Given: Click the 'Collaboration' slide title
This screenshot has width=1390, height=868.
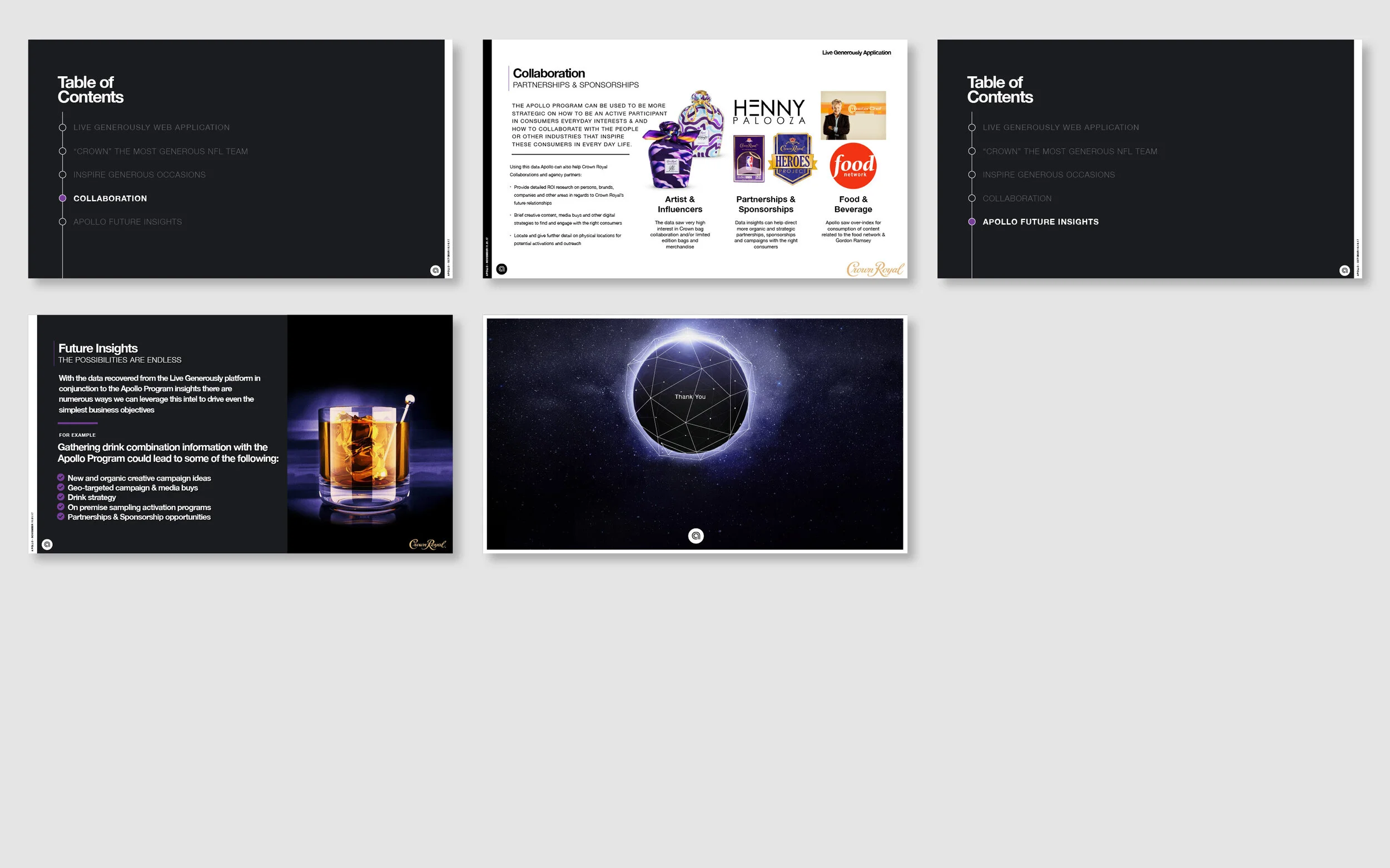Looking at the screenshot, I should tap(549, 73).
